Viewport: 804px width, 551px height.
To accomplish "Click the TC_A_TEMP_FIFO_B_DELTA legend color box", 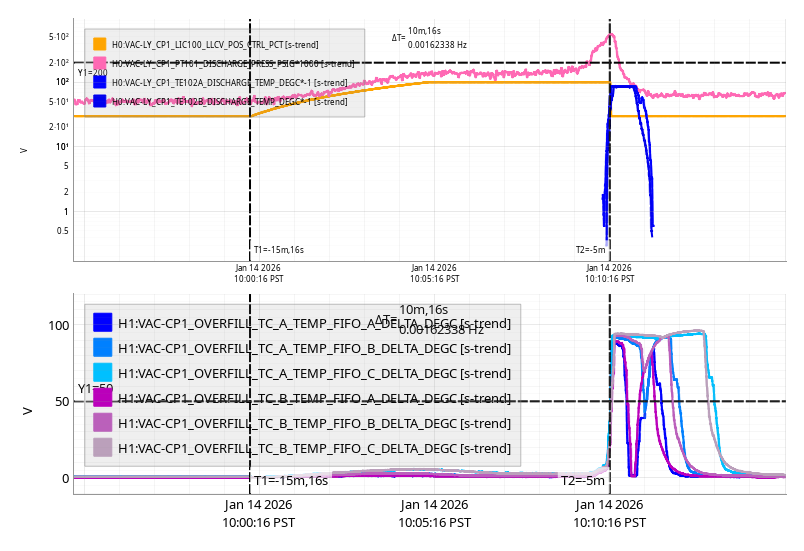I will point(102,348).
